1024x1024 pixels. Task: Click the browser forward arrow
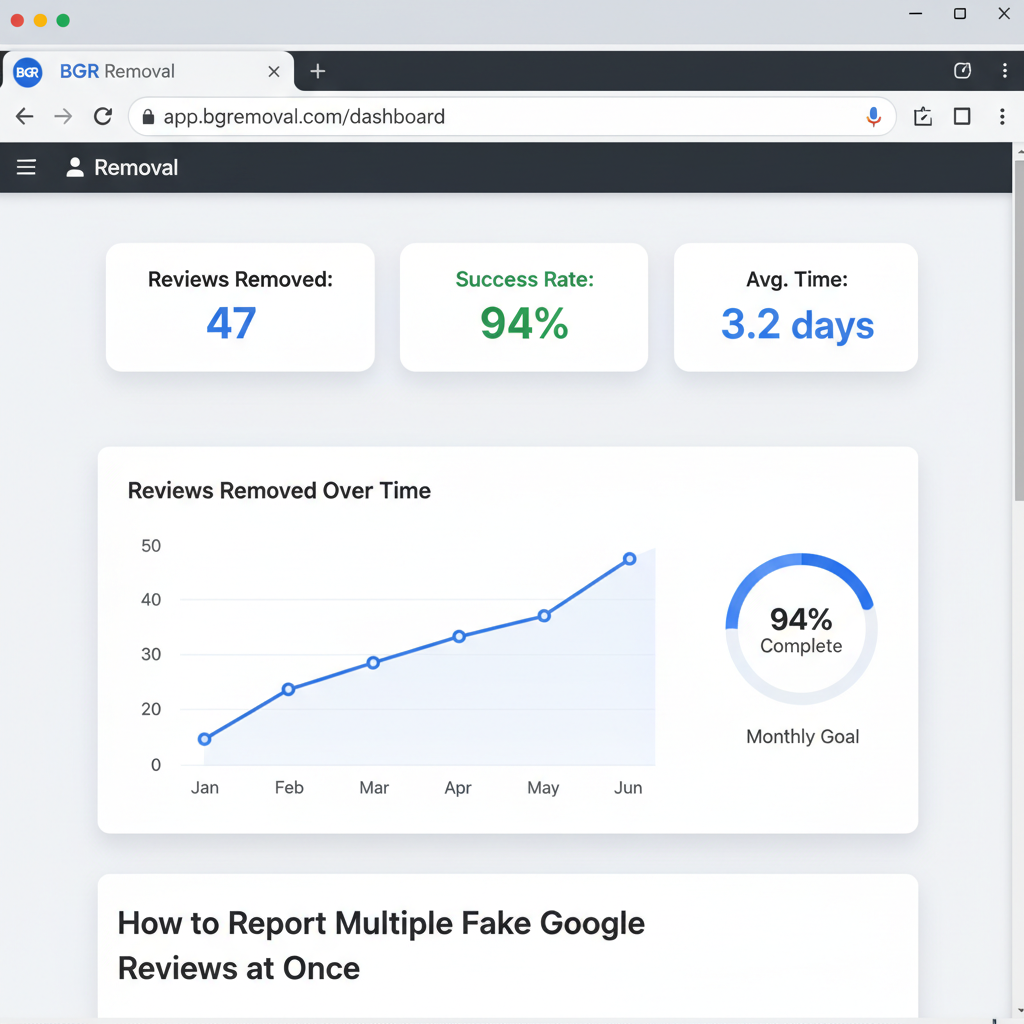pos(63,116)
